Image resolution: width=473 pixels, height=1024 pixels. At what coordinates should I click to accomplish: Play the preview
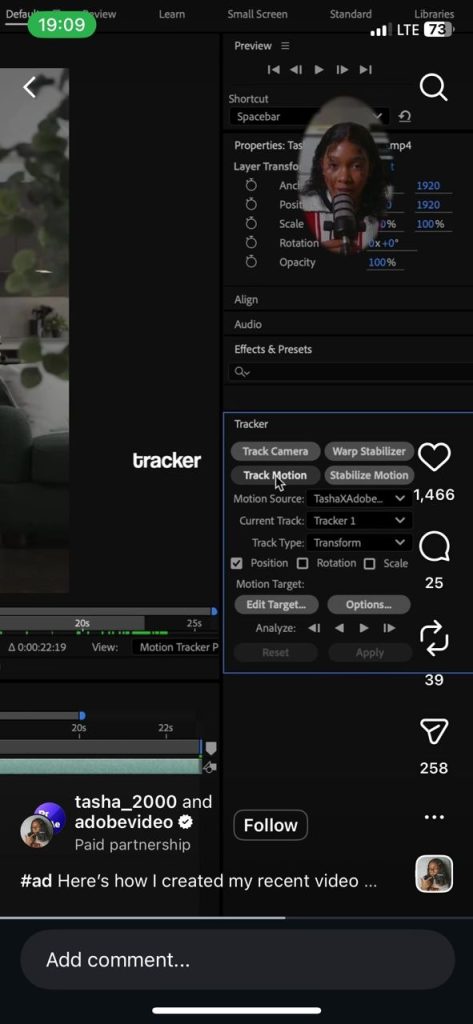click(x=319, y=70)
